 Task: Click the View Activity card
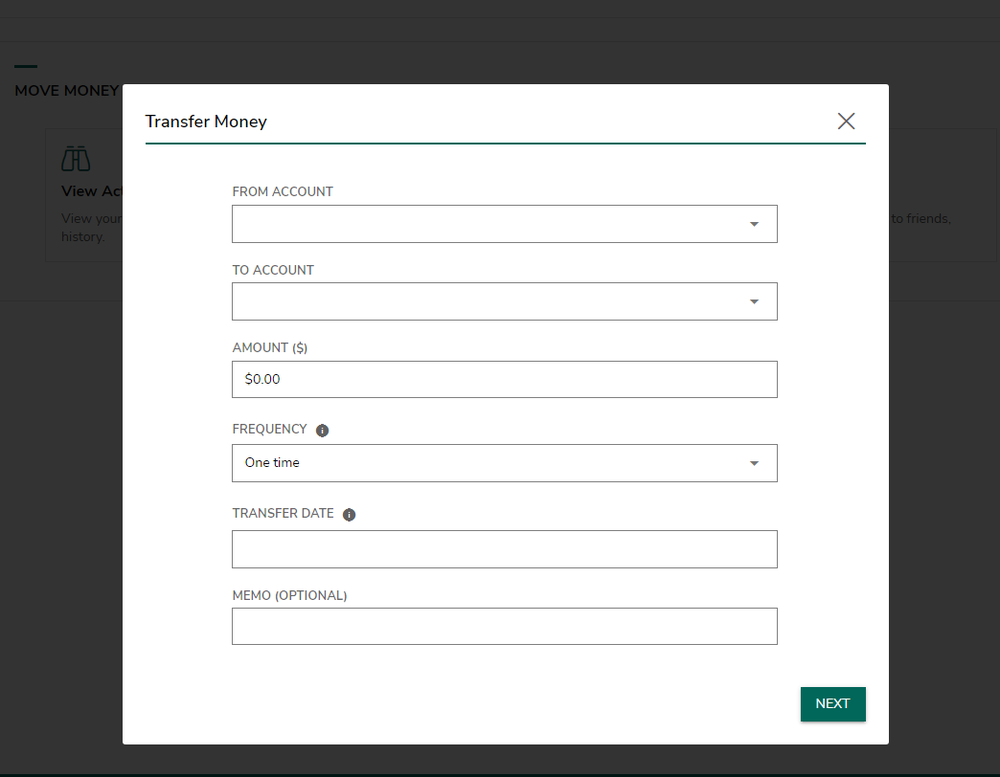tap(82, 195)
